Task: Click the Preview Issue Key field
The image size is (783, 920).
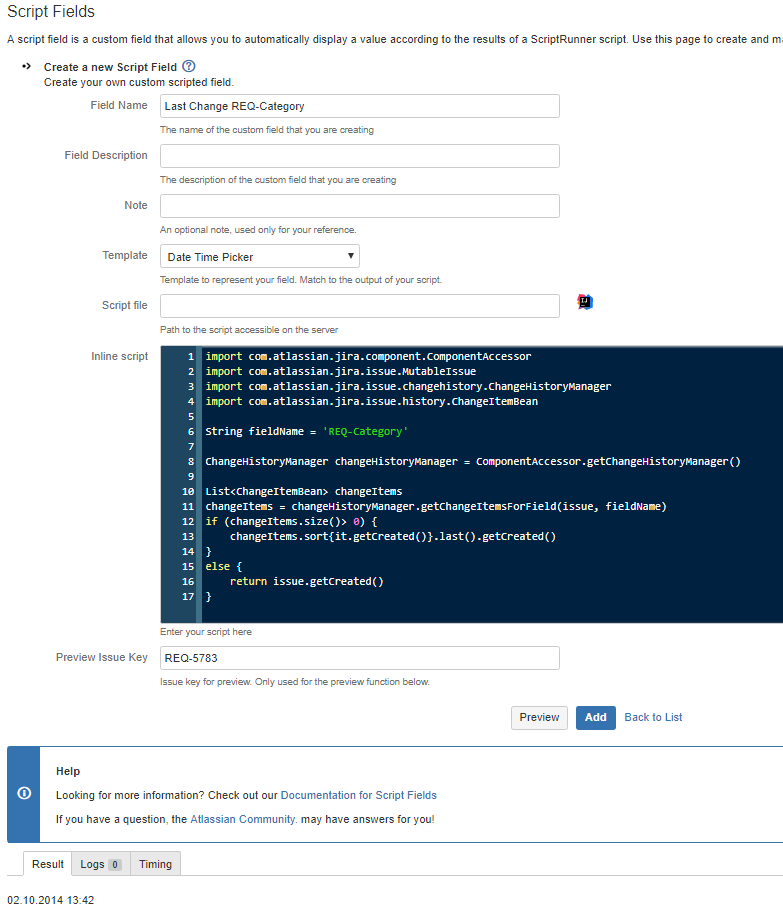Action: tap(360, 658)
